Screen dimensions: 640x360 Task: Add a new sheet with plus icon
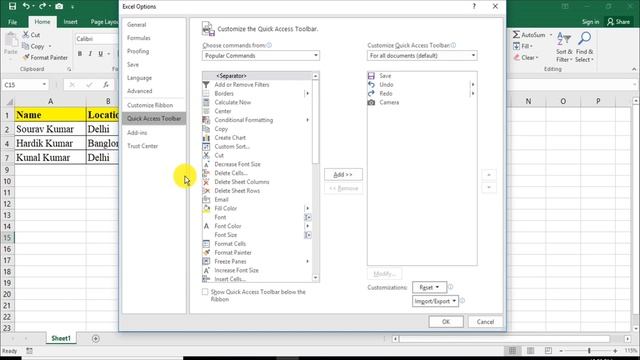coord(96,338)
